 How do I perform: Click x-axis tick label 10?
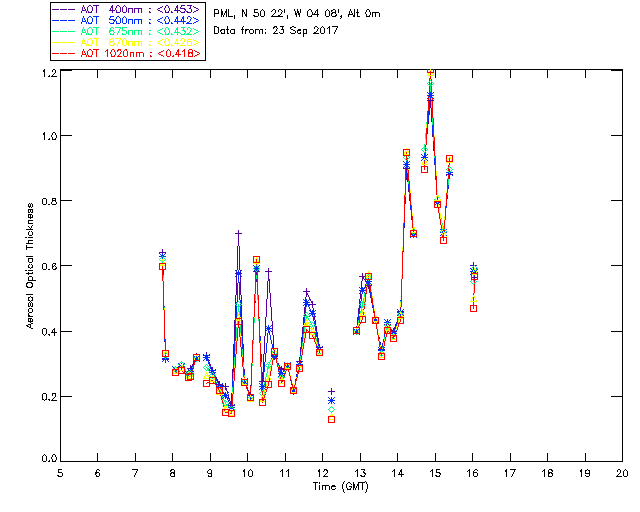point(247,473)
